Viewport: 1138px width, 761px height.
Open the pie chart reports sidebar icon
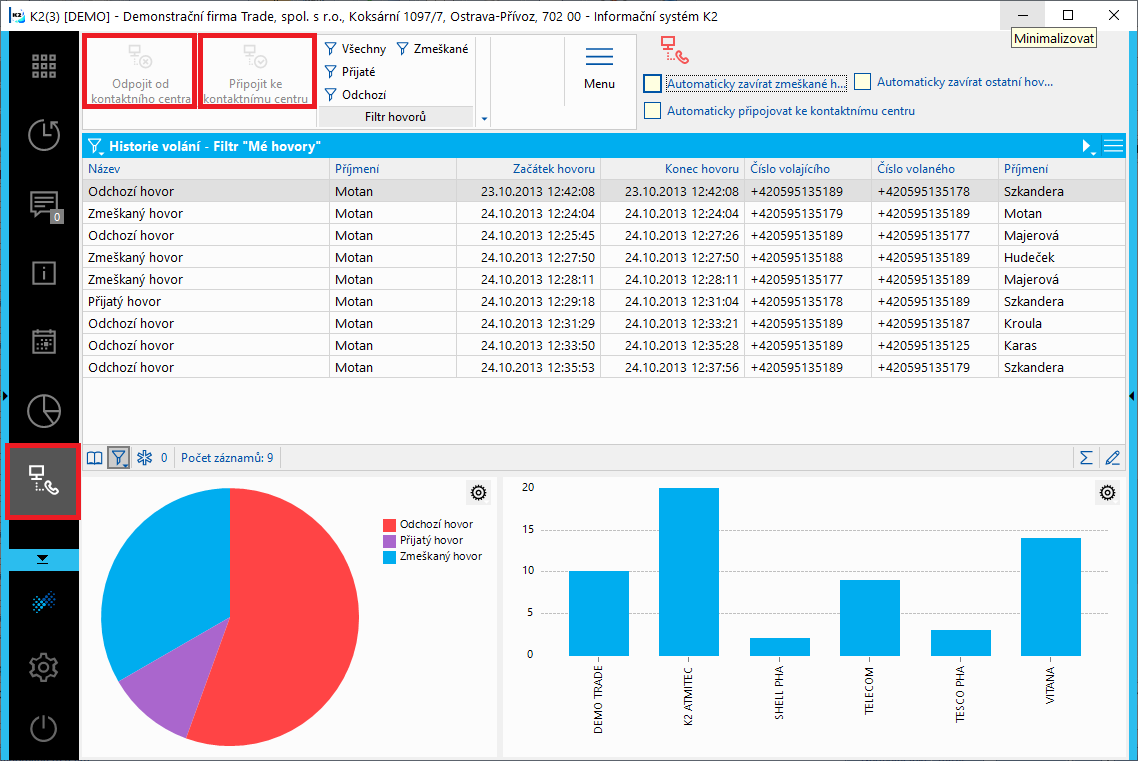[43, 411]
